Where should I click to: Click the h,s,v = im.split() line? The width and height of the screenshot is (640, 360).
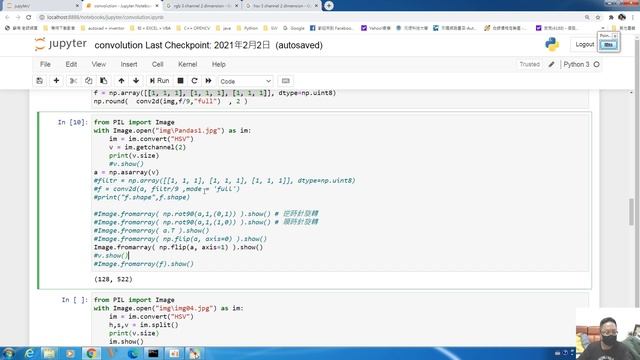pos(143,325)
